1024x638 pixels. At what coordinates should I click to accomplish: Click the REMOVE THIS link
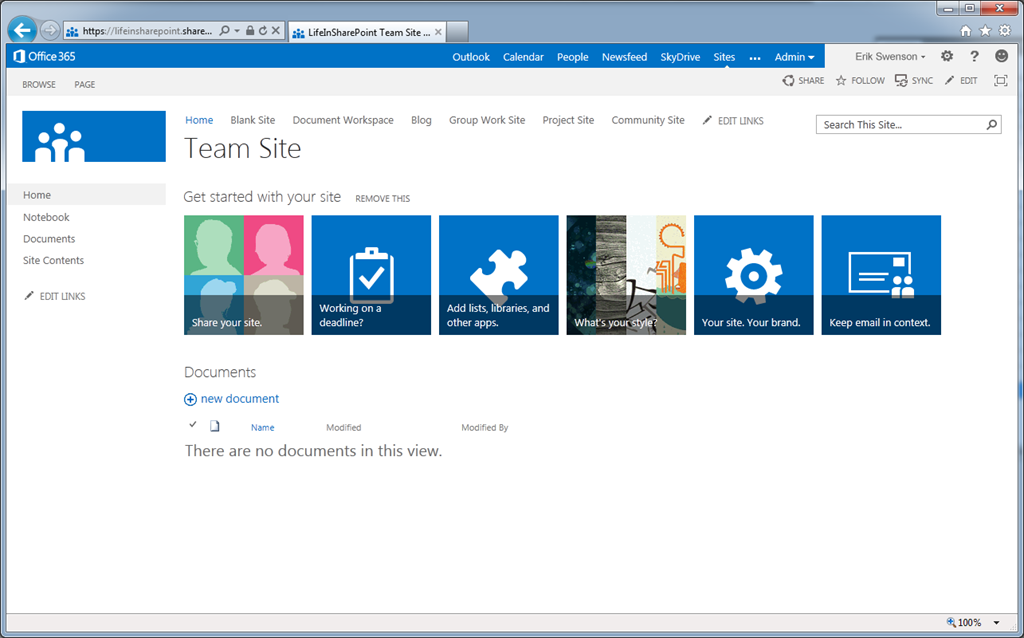click(x=382, y=198)
